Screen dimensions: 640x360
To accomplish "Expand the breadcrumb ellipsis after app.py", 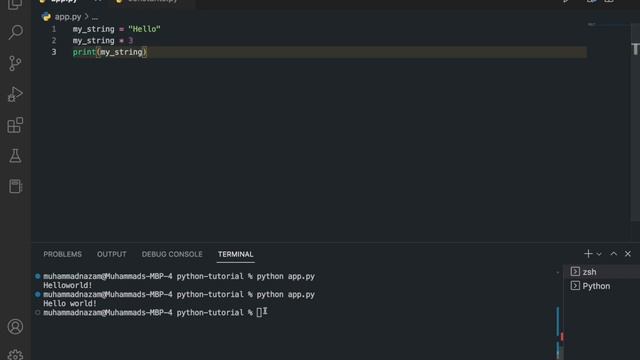I will [95, 17].
